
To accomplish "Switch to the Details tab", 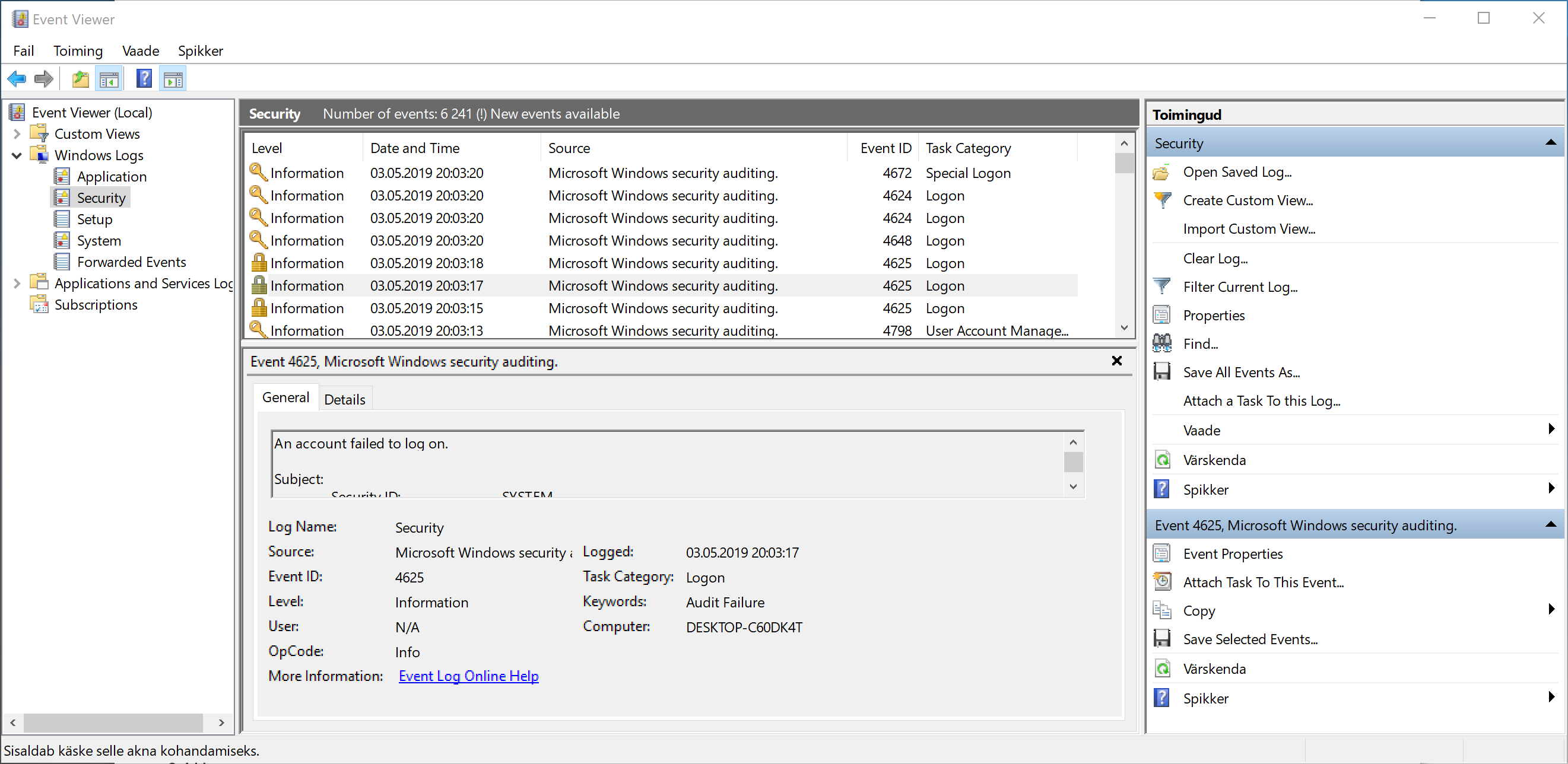I will pyautogui.click(x=345, y=399).
